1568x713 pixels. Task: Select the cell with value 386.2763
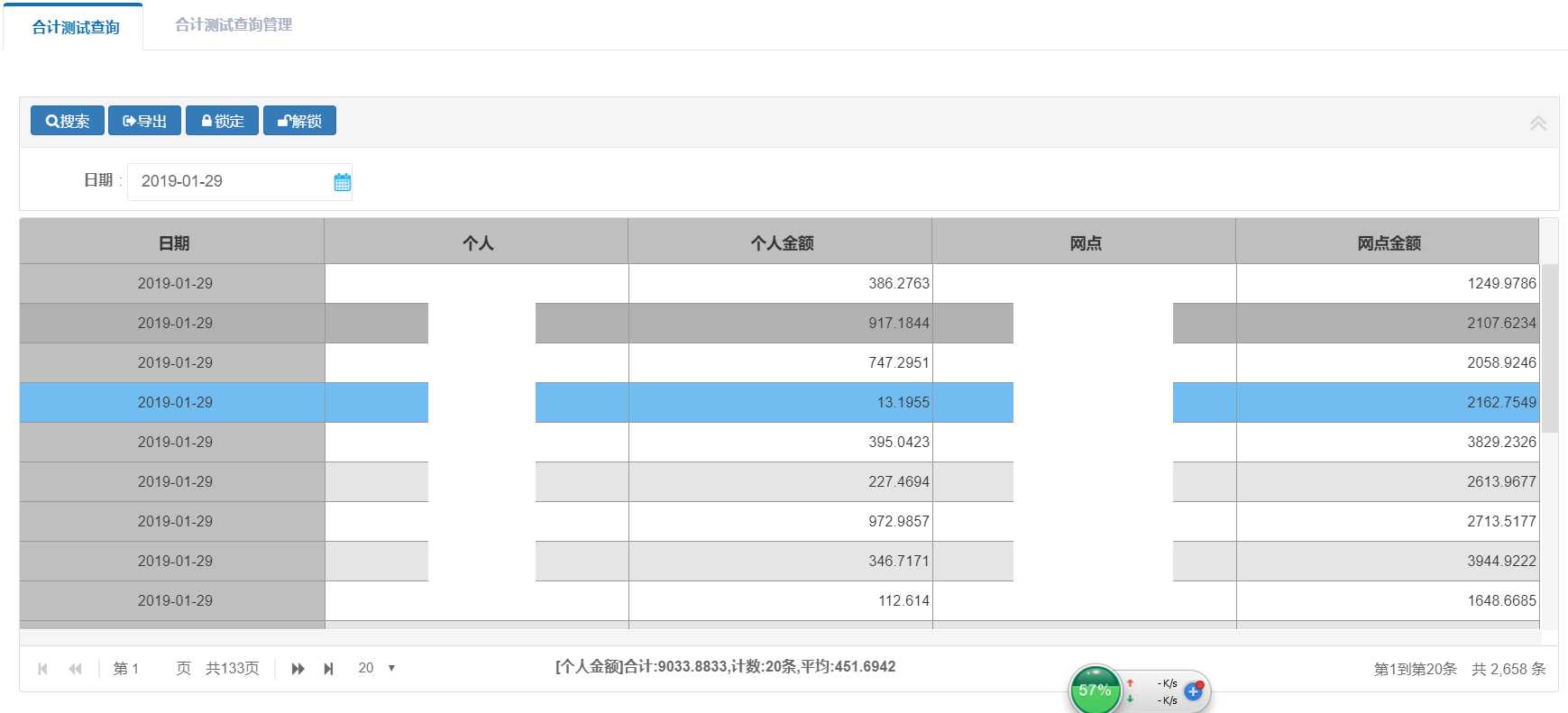point(781,283)
